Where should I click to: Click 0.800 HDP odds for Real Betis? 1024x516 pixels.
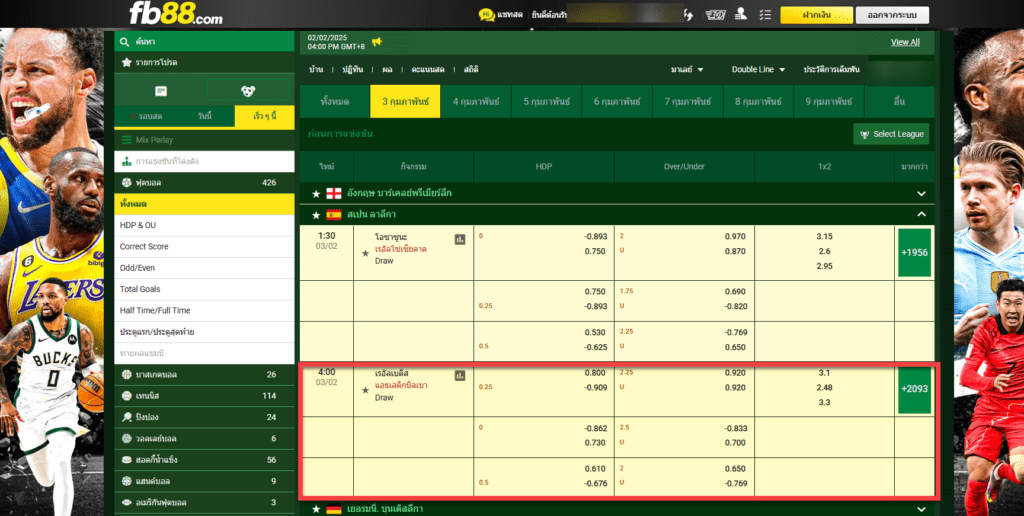click(x=595, y=373)
